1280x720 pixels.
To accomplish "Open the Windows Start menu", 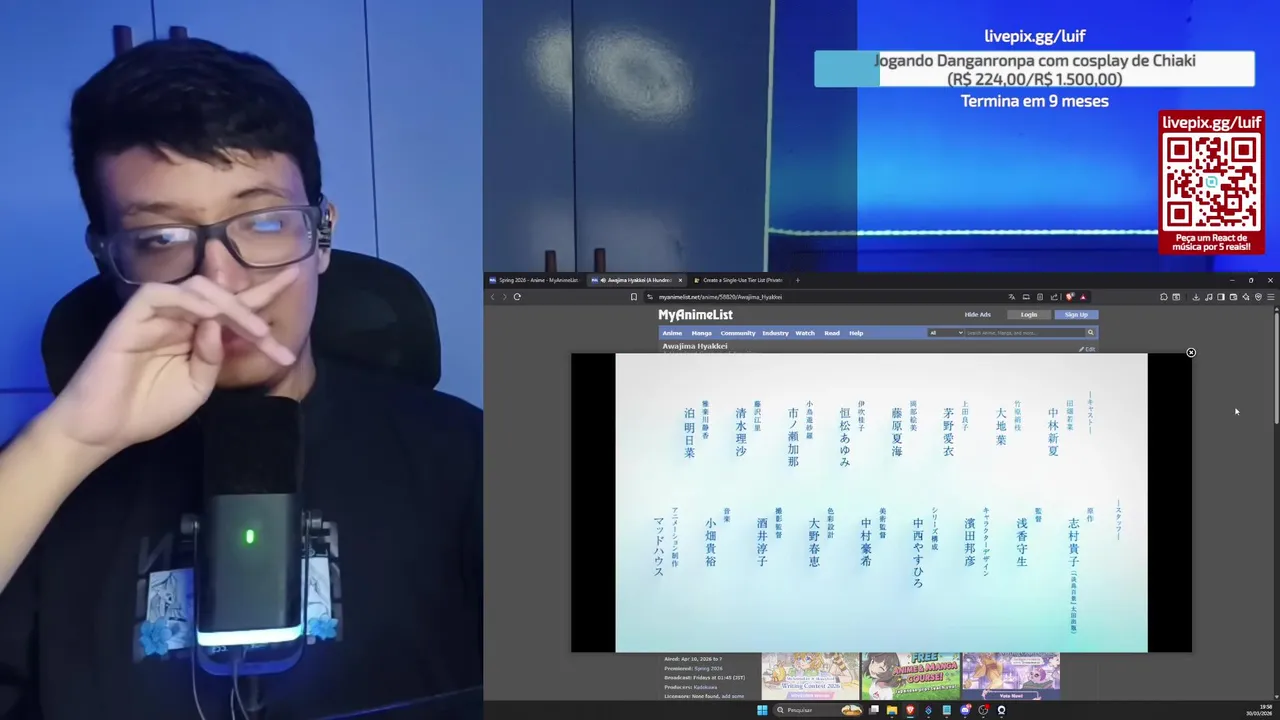I will (x=762, y=710).
